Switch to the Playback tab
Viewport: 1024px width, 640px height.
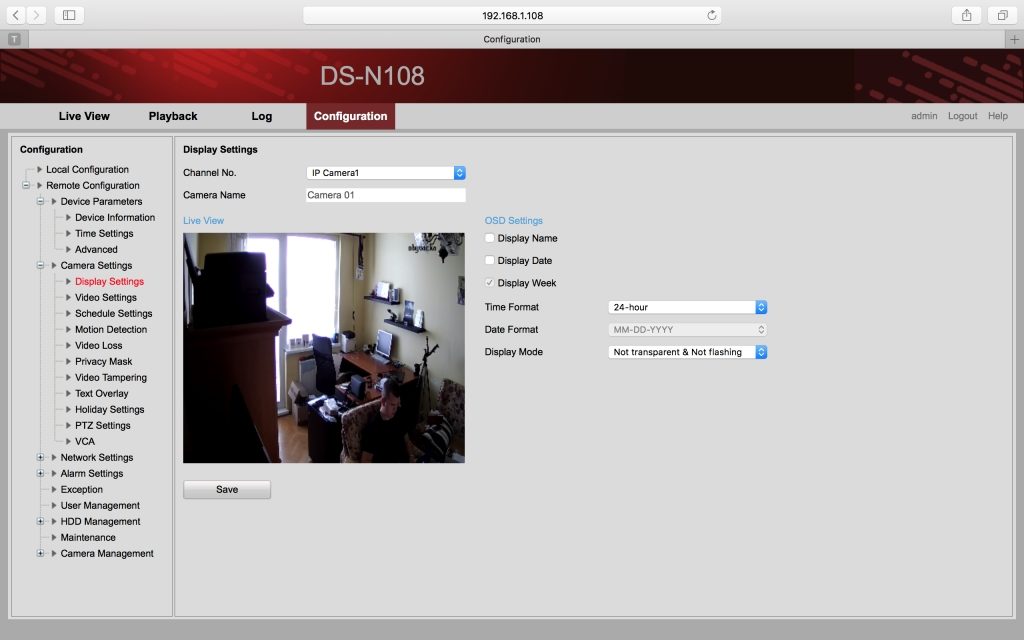pyautogui.click(x=173, y=116)
